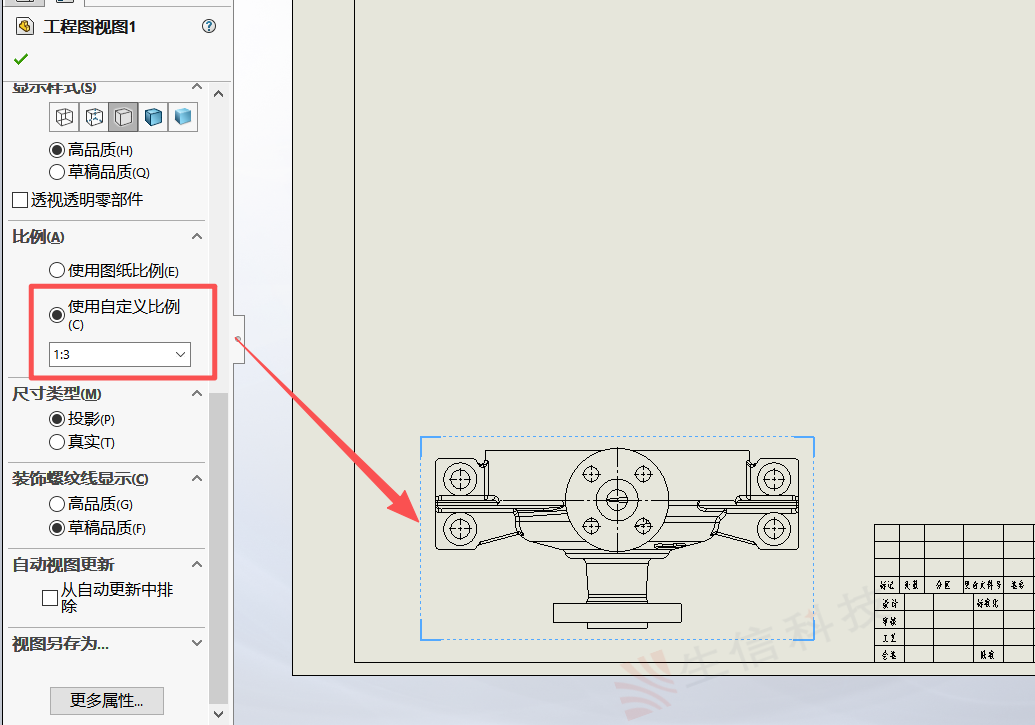Collapse the 比例(A) section
Image resolution: width=1035 pixels, height=725 pixels.
(x=197, y=236)
